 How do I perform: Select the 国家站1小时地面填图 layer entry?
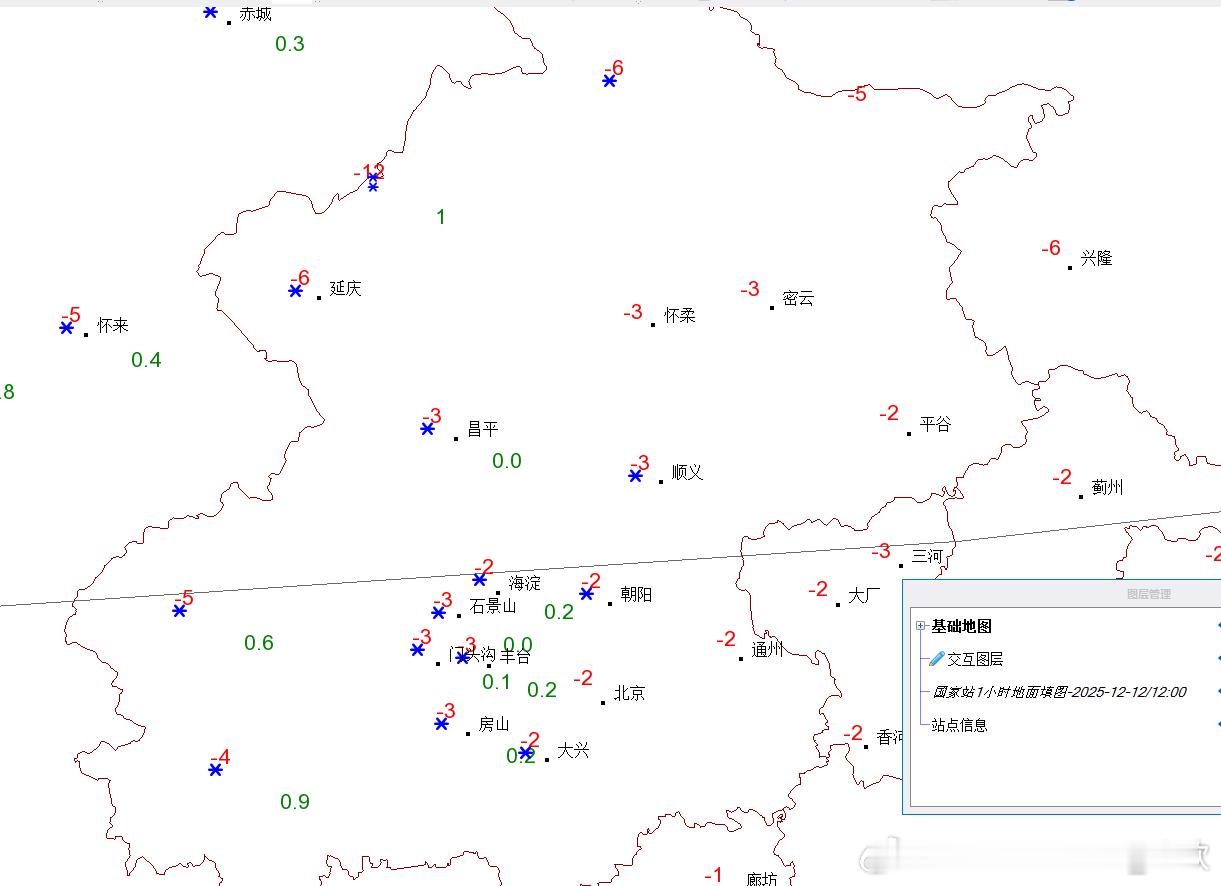pyautogui.click(x=1059, y=692)
